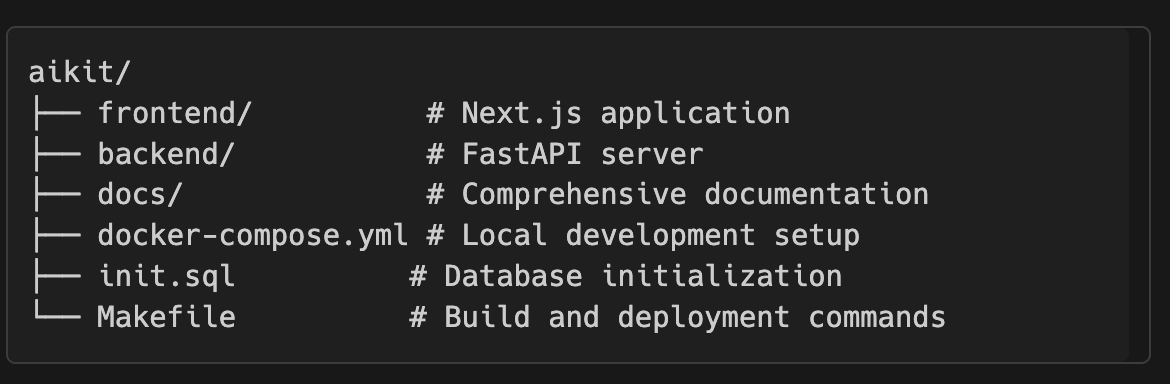Click the Makefile entry
Image resolution: width=1170 pixels, height=384 pixels.
point(166,317)
